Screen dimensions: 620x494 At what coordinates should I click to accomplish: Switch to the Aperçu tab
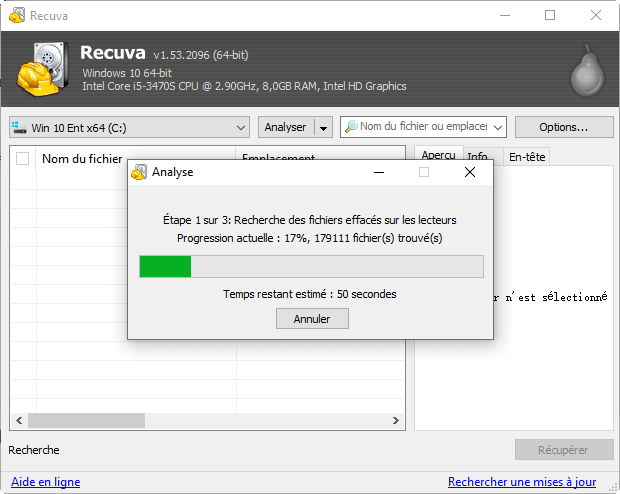click(438, 155)
